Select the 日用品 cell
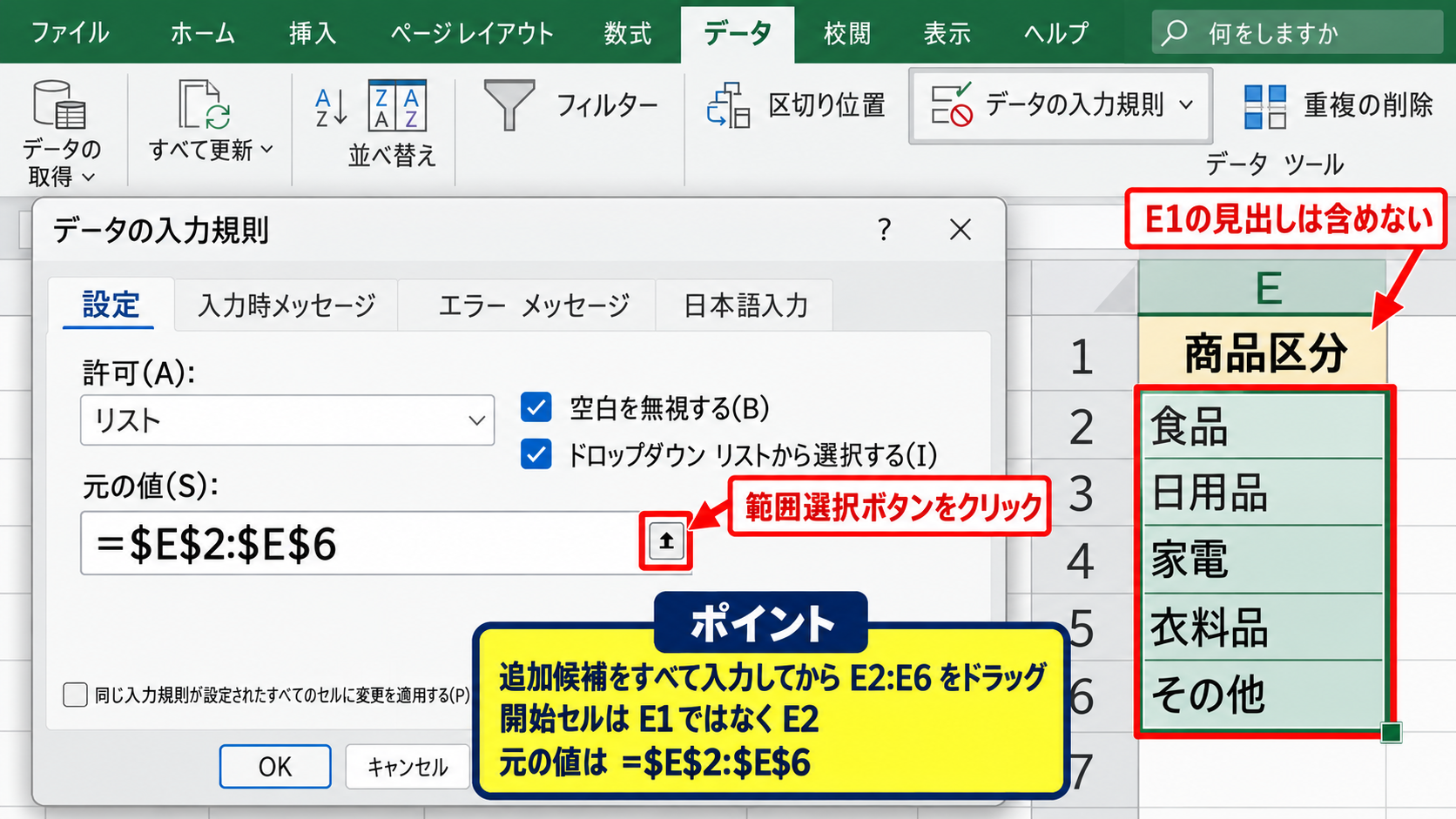The width and height of the screenshot is (1456, 819). pos(1262,492)
